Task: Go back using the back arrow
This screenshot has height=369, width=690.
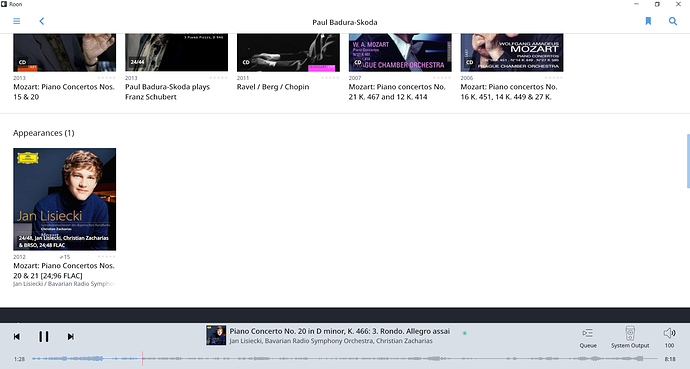Action: pos(42,21)
